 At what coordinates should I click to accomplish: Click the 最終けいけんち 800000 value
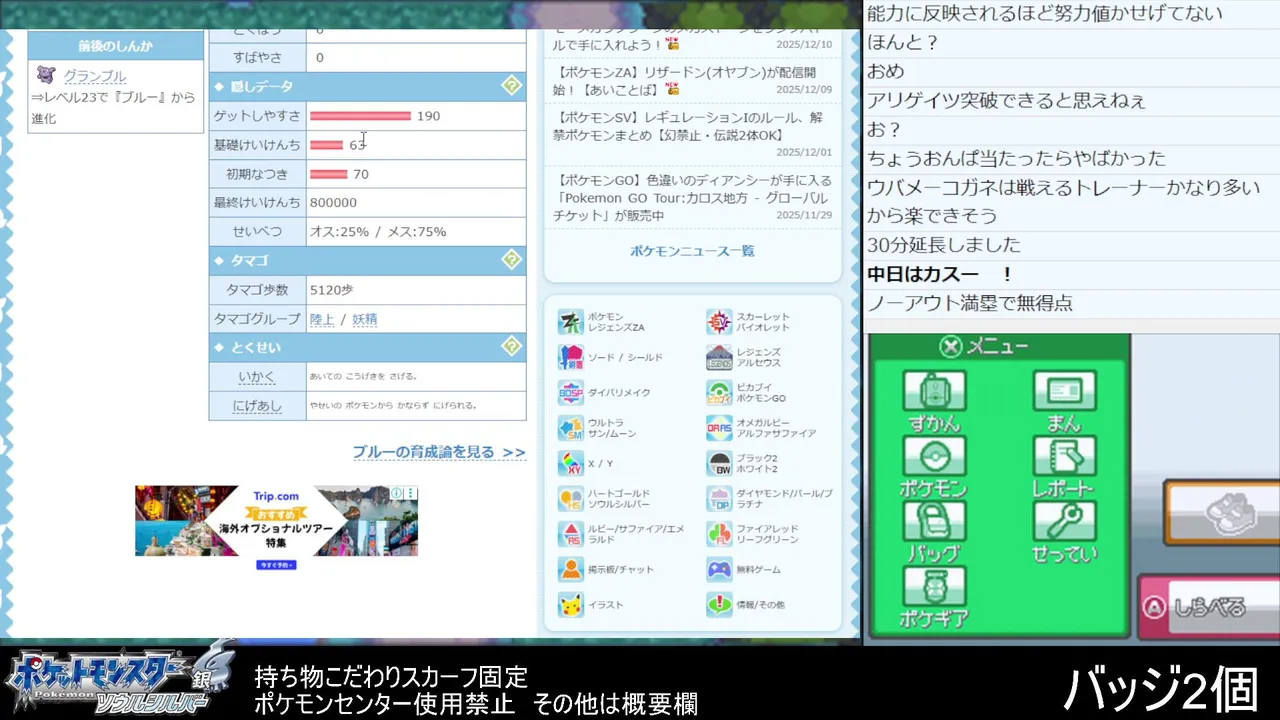point(333,202)
